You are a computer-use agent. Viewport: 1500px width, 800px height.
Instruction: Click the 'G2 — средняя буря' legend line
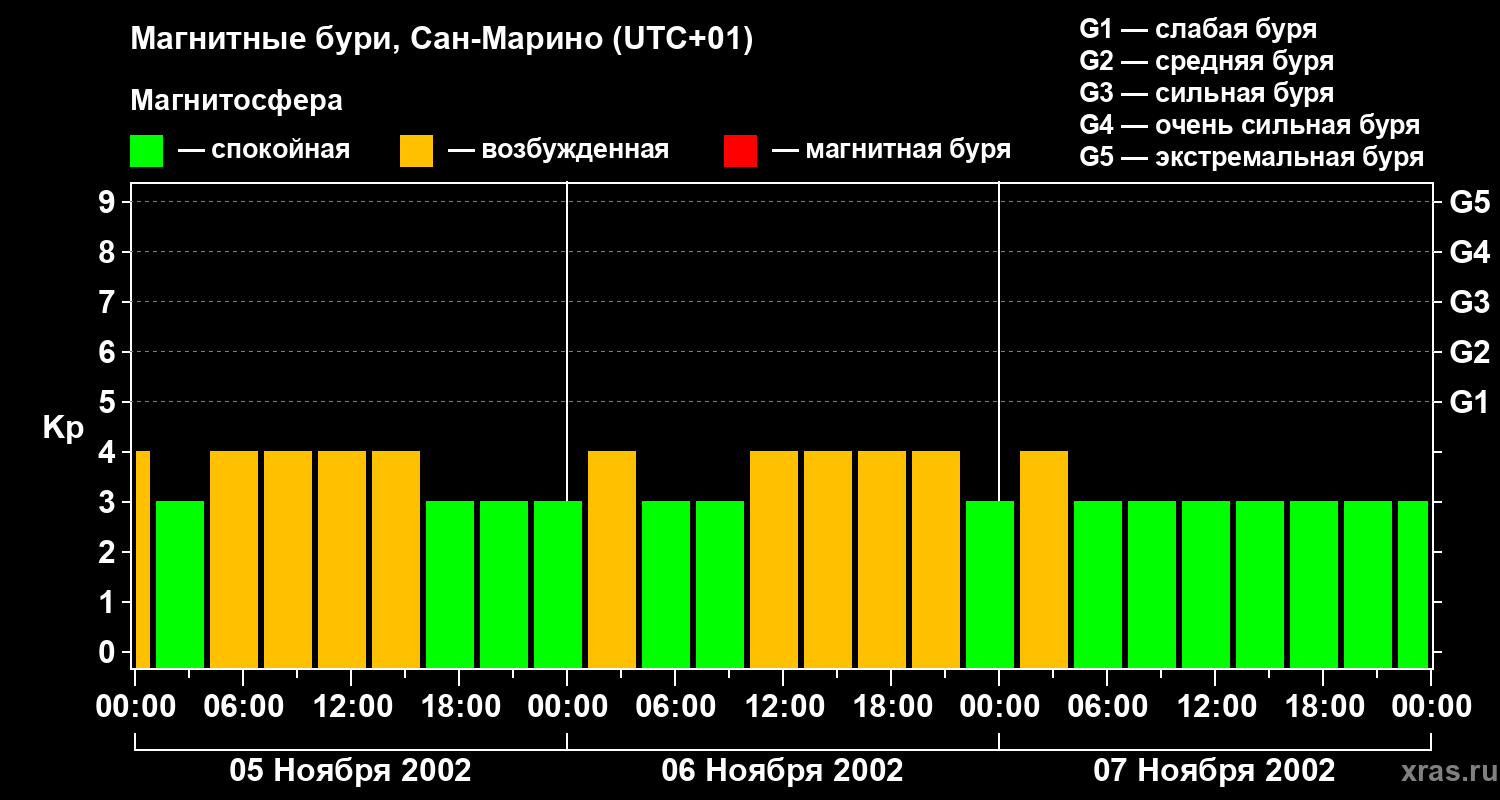click(x=1206, y=61)
